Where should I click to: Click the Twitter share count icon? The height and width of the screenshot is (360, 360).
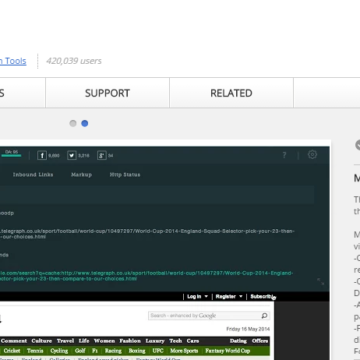pos(72,155)
